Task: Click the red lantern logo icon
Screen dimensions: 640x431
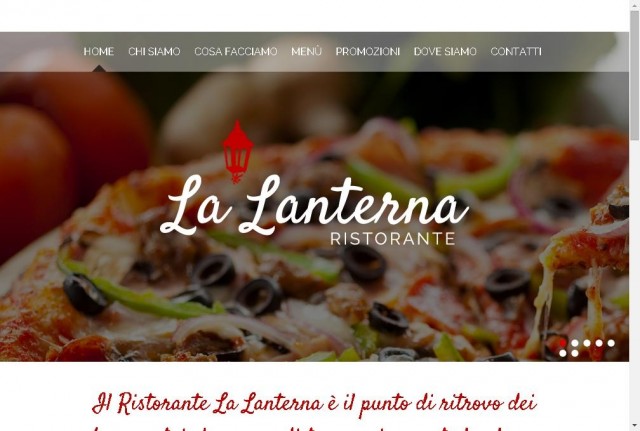Action: 238,152
